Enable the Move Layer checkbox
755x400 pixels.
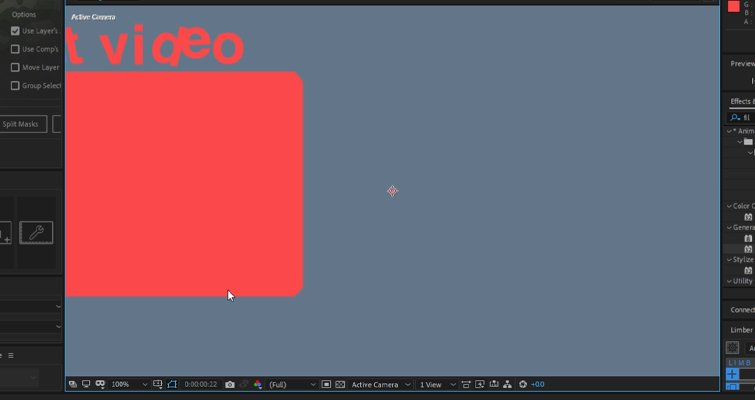(x=15, y=67)
